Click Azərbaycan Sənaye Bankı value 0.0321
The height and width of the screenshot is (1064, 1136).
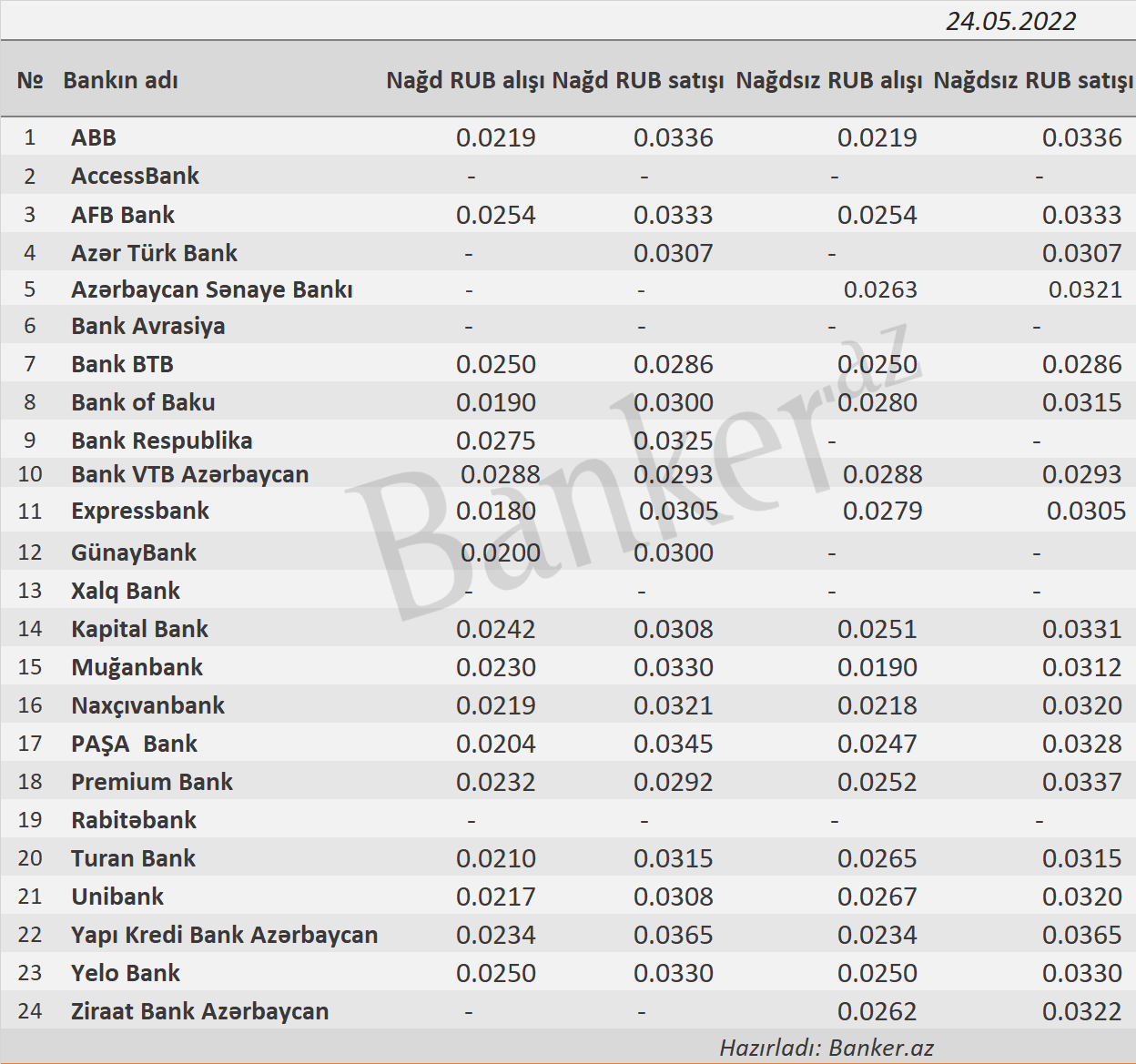(x=1085, y=289)
